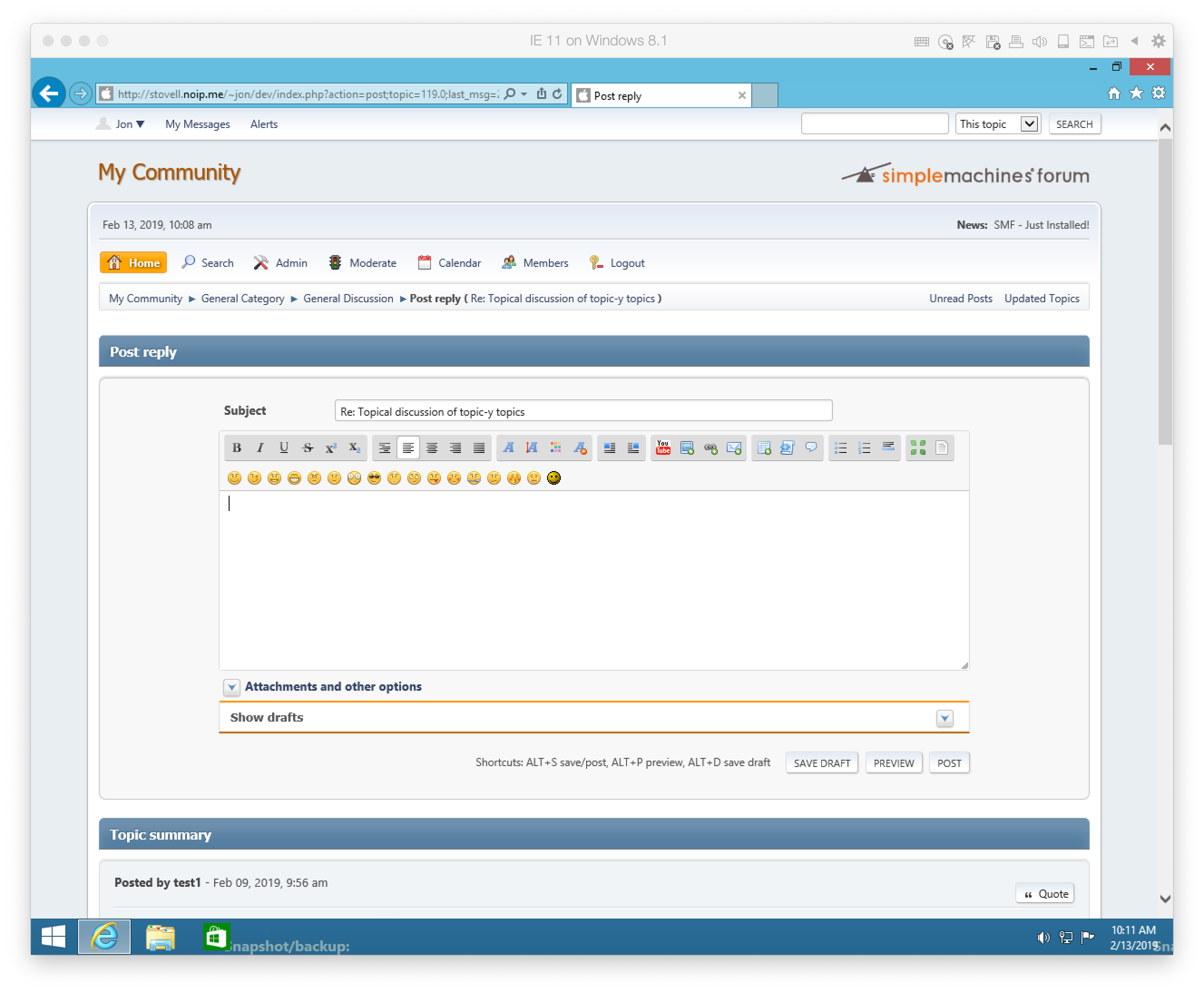Select the highlighted align-left button
The height and width of the screenshot is (993, 1204).
click(408, 447)
